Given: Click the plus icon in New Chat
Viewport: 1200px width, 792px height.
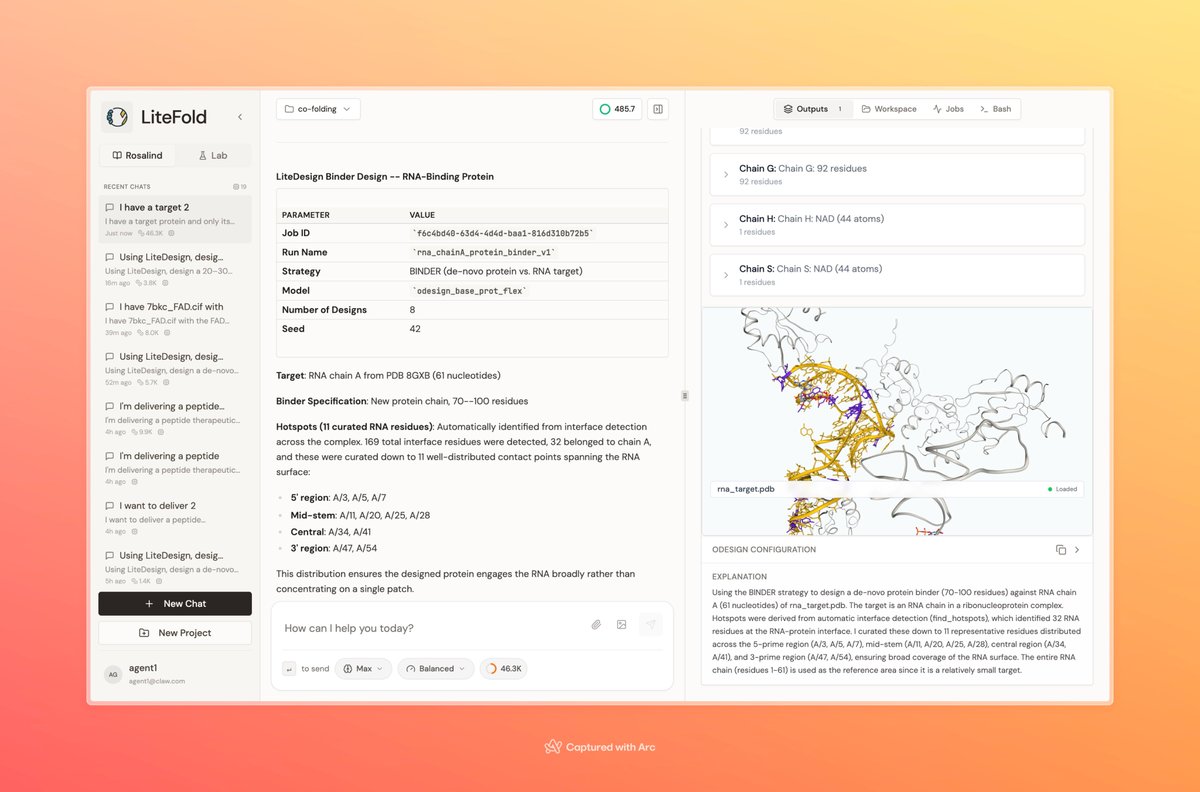Looking at the screenshot, I should click(149, 604).
